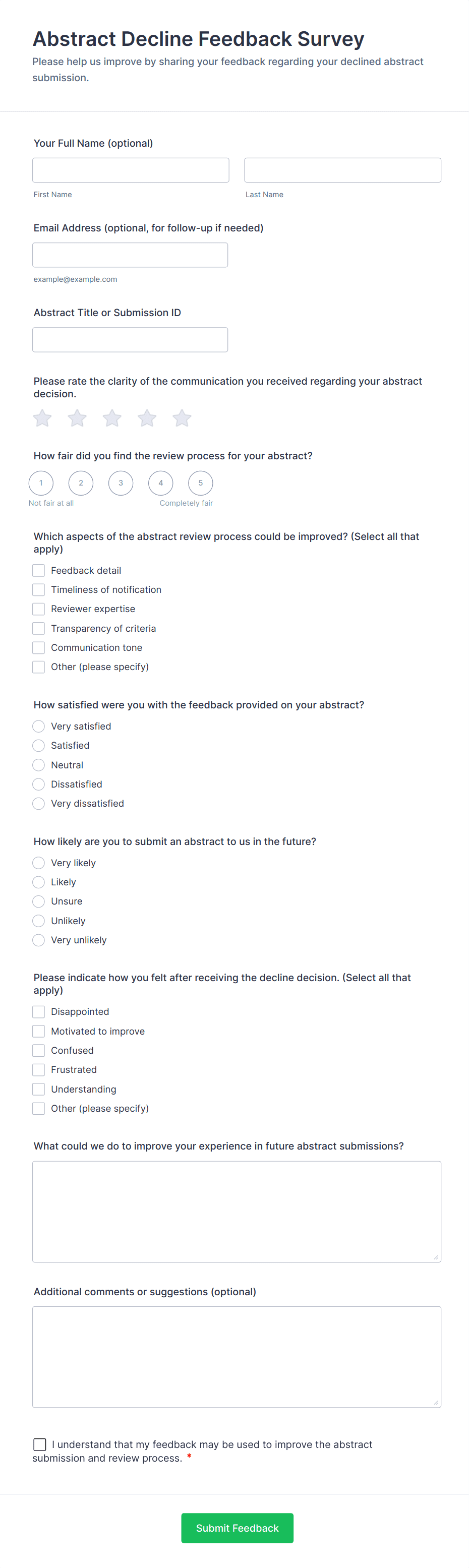Screen dimensions: 469x1568
Task: Select "3" on the fairness scale
Action: coord(121,483)
